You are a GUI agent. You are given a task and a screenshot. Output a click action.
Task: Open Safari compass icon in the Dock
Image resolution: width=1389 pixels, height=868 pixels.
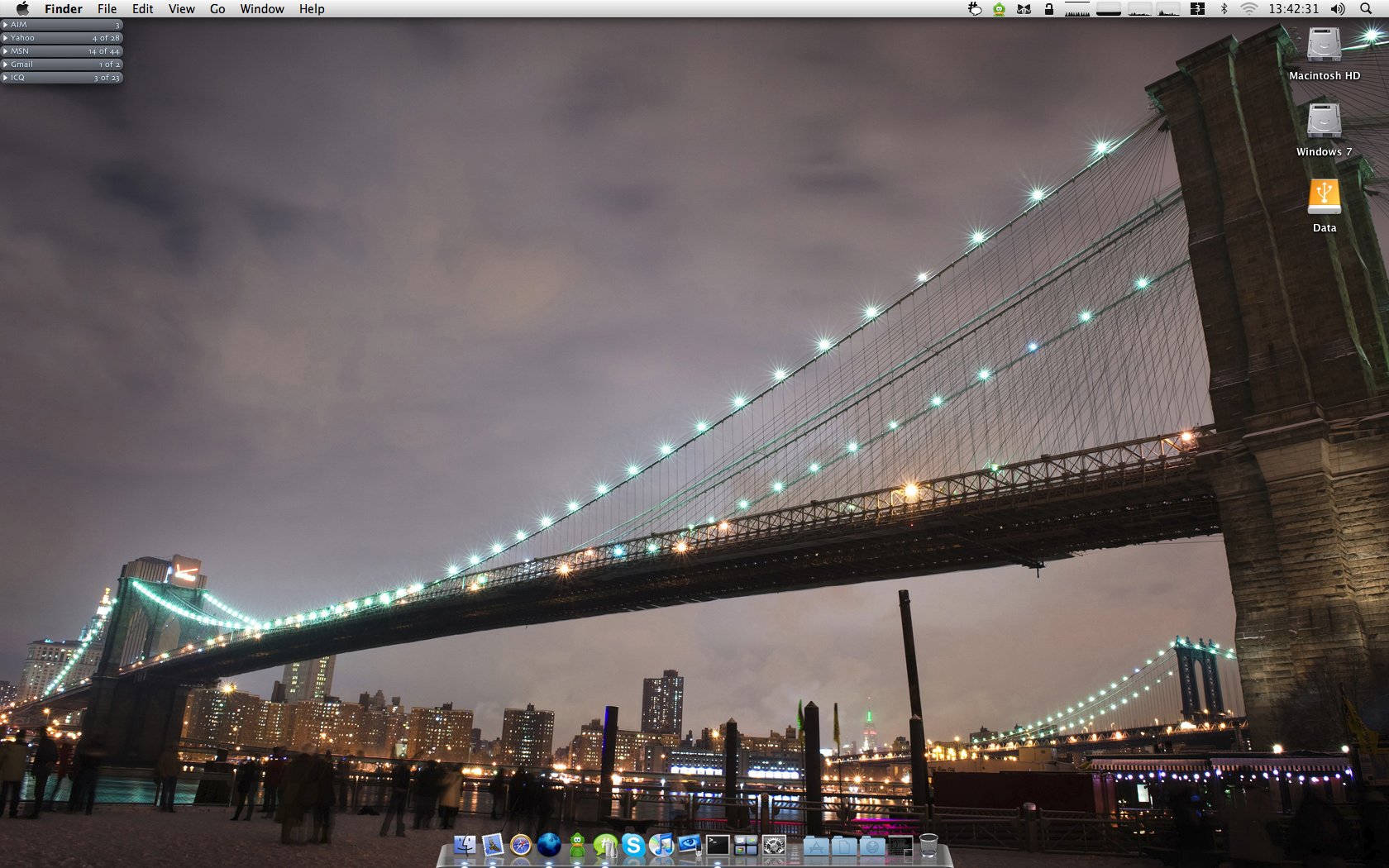(x=521, y=845)
